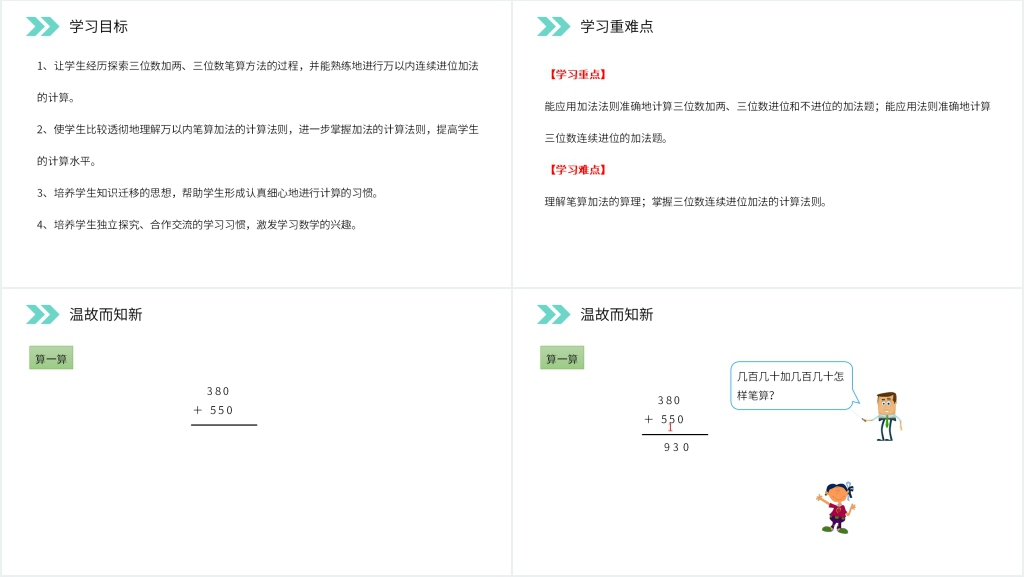Image resolution: width=1024 pixels, height=577 pixels.
Task: Click the answer 930 under the sum
Action: coord(677,447)
